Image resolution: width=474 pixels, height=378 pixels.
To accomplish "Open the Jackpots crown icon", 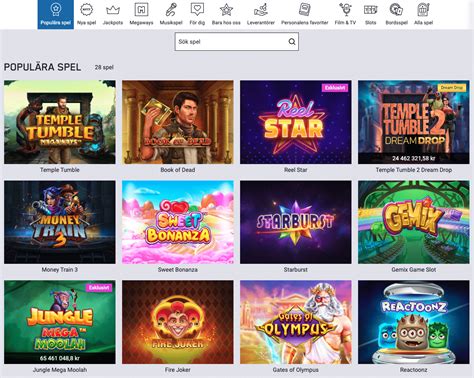I will pos(113,10).
